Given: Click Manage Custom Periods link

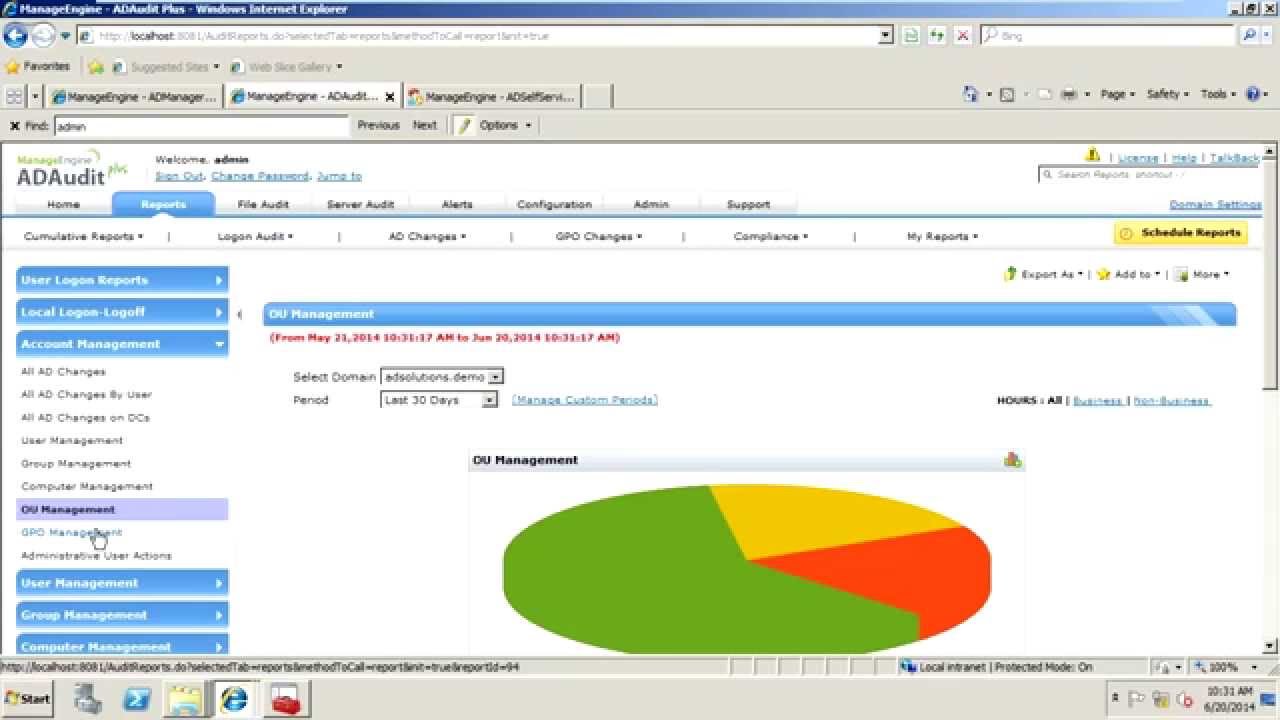Looking at the screenshot, I should [585, 400].
